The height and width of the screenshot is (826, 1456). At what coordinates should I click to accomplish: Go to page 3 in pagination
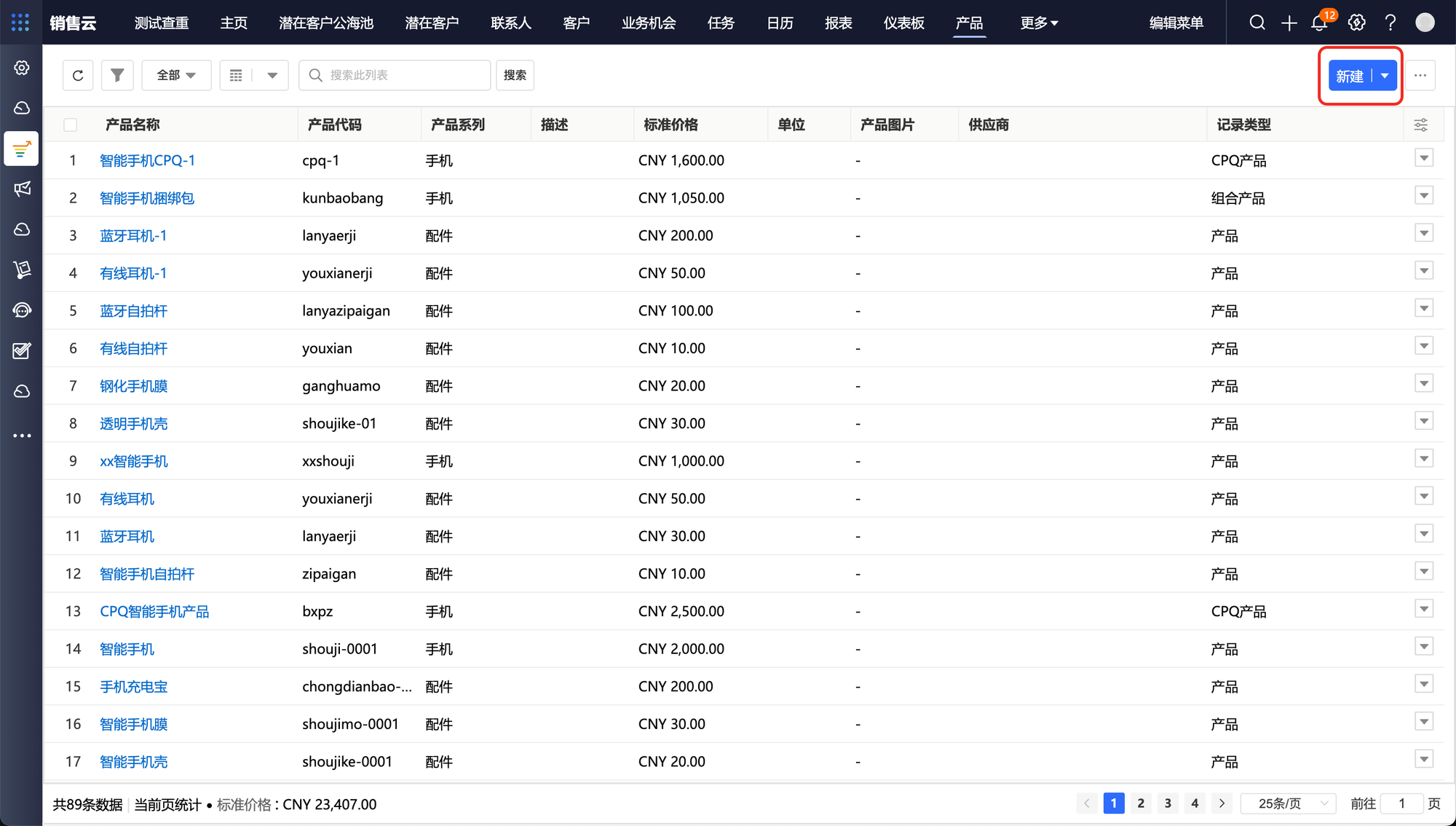(x=1168, y=803)
